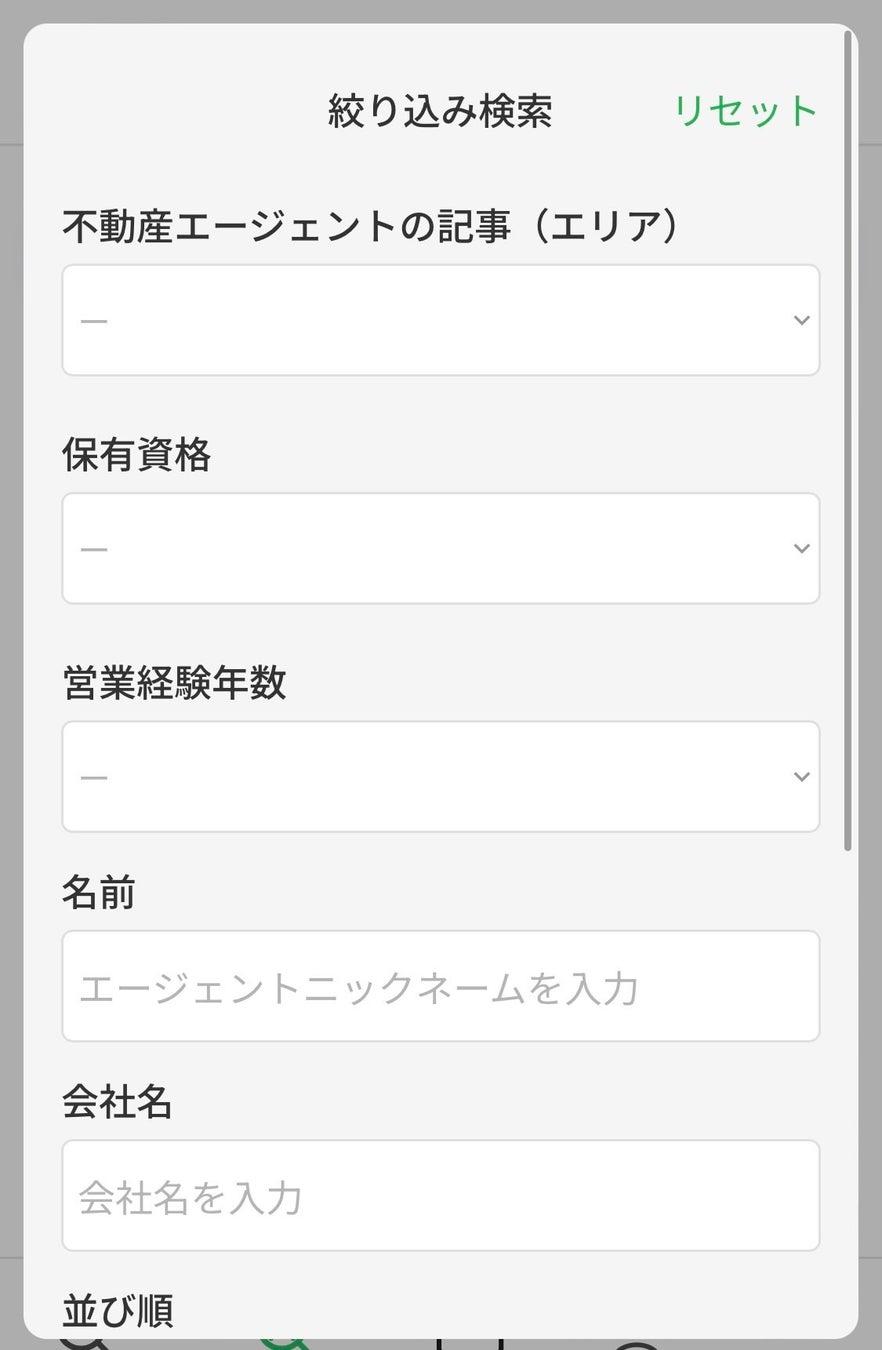The image size is (882, 1350).
Task: Focus the 会社名を入力 text field
Action: pos(440,1196)
